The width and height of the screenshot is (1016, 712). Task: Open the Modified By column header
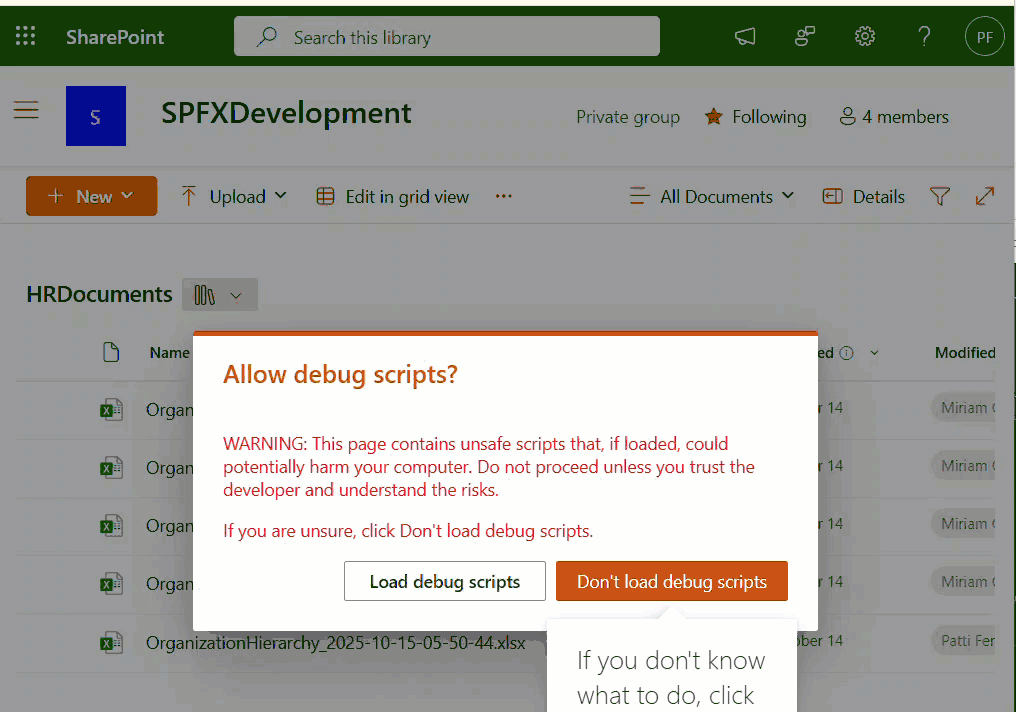(965, 352)
